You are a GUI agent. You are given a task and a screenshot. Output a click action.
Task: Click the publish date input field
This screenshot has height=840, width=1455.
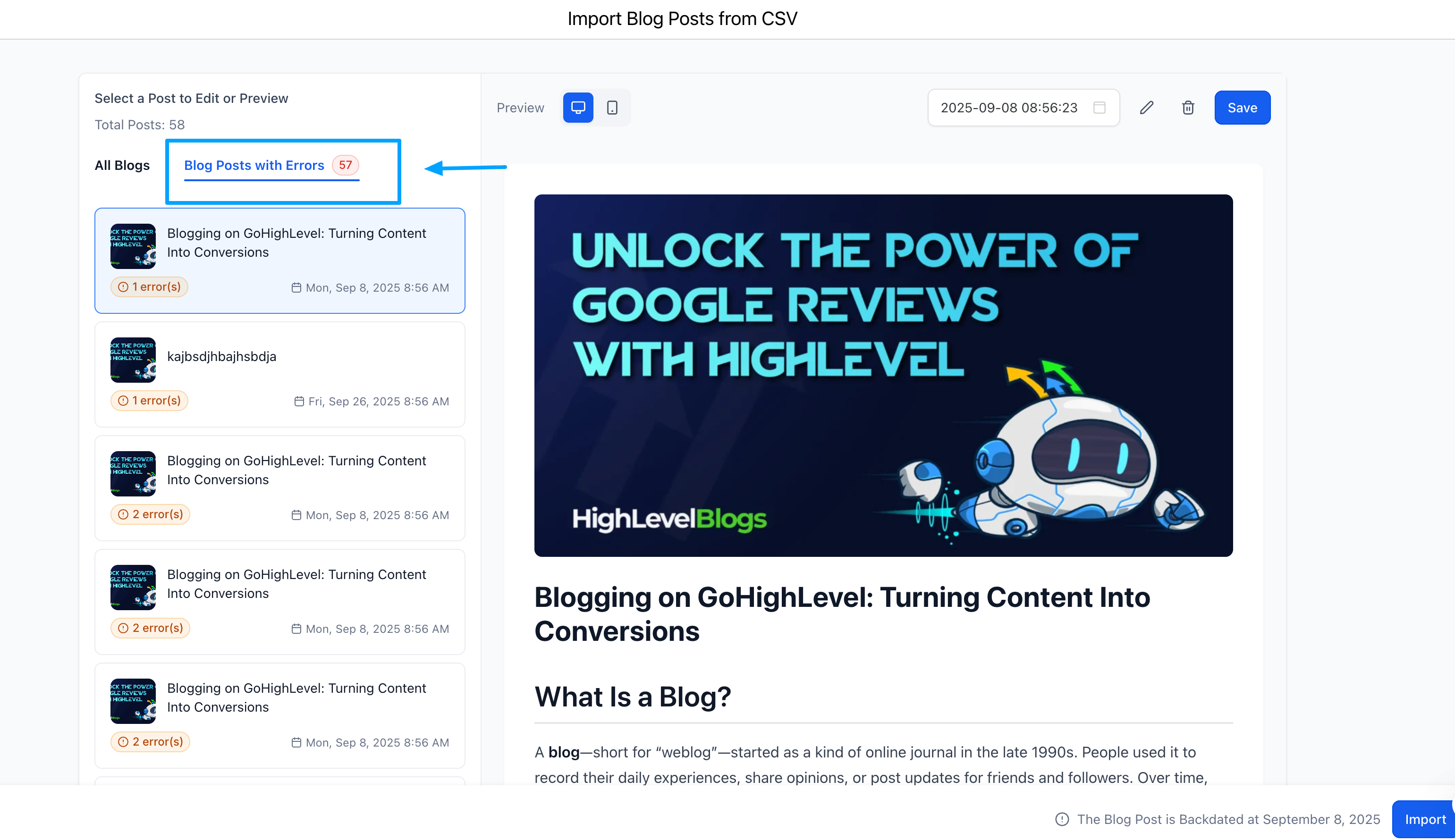pyautogui.click(x=1008, y=107)
